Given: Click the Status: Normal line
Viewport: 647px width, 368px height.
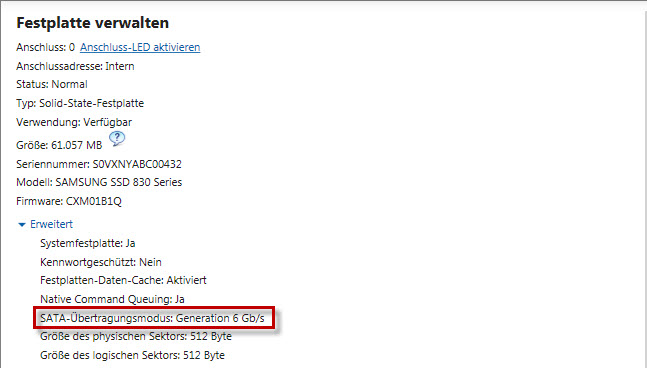Looking at the screenshot, I should (x=52, y=84).
